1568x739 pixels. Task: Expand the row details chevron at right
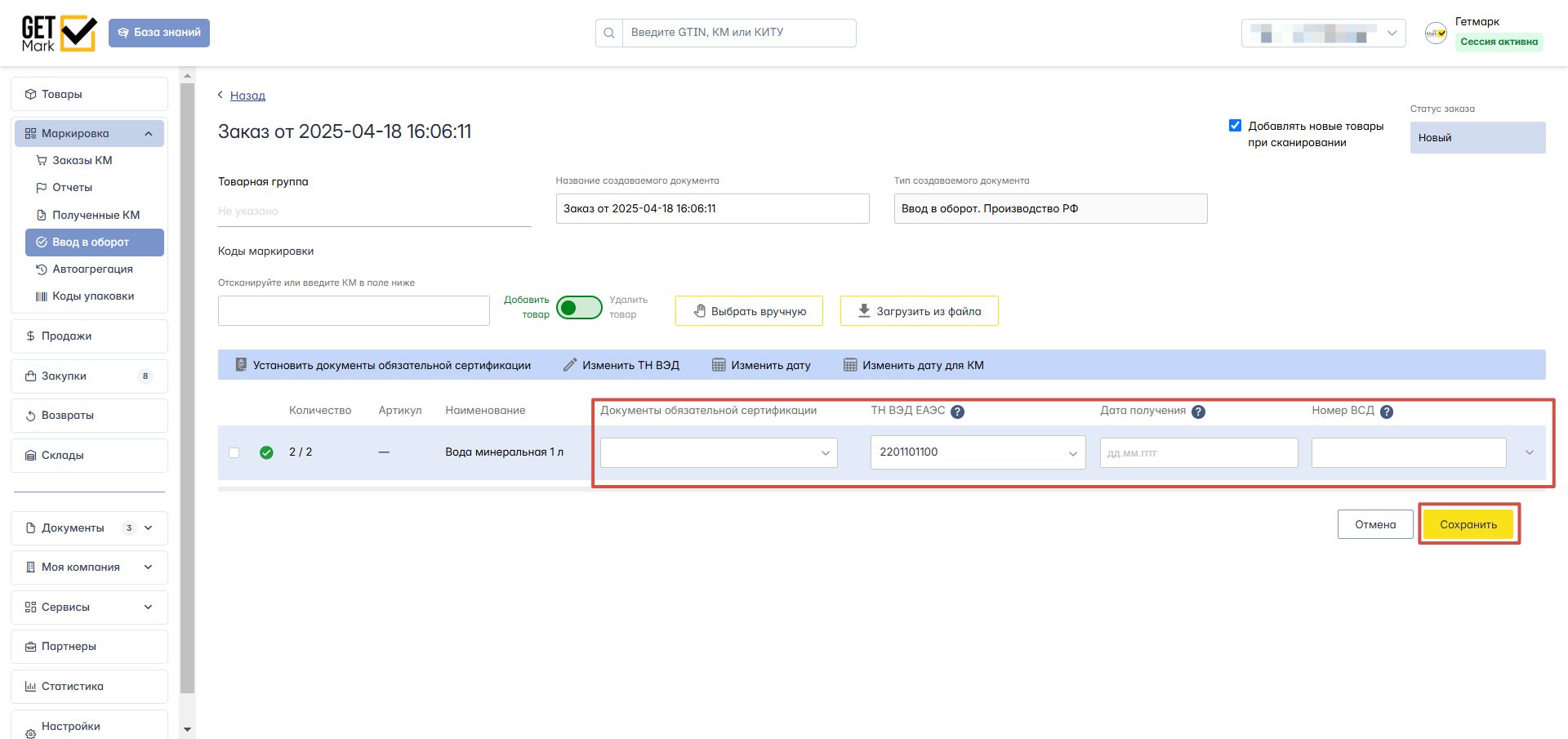pyautogui.click(x=1530, y=452)
